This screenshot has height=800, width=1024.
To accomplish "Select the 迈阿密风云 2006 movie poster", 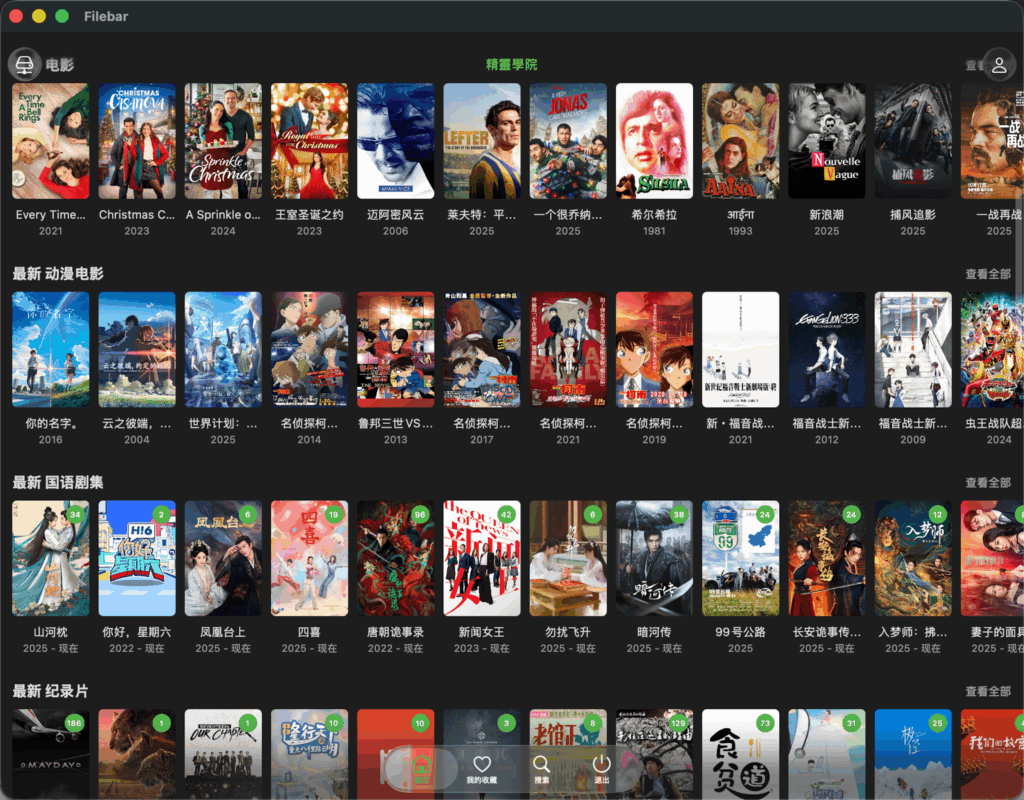I will tap(395, 141).
